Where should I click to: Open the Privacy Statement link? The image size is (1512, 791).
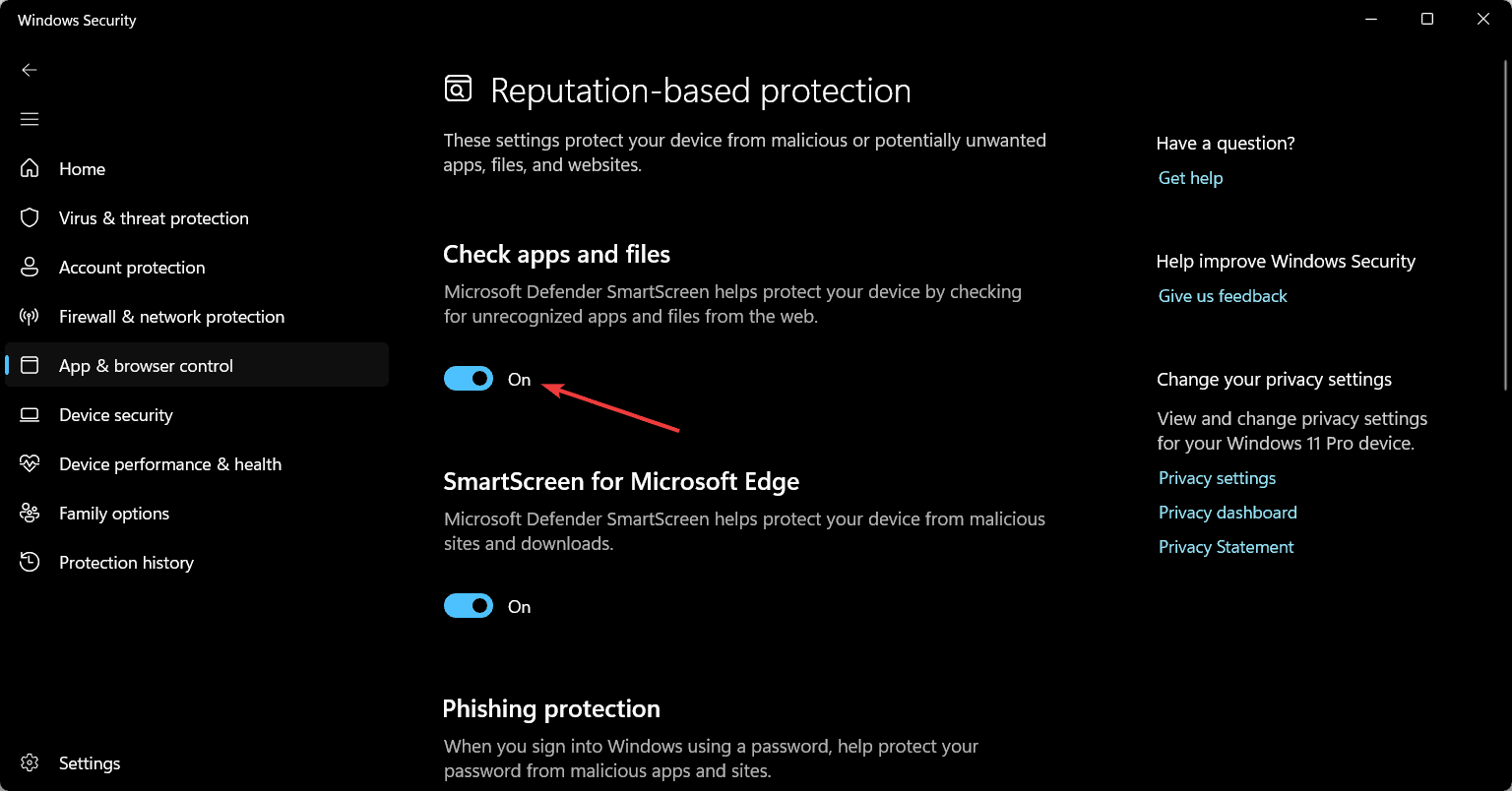point(1226,547)
